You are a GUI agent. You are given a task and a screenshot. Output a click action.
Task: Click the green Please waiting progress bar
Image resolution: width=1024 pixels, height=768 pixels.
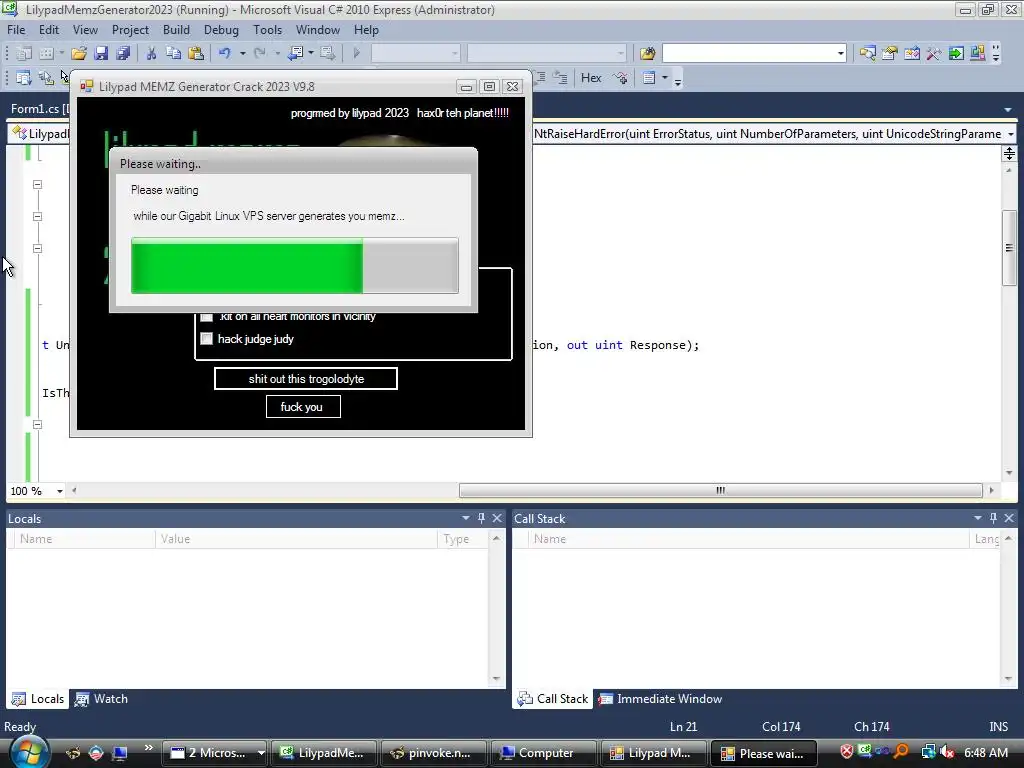pos(295,266)
